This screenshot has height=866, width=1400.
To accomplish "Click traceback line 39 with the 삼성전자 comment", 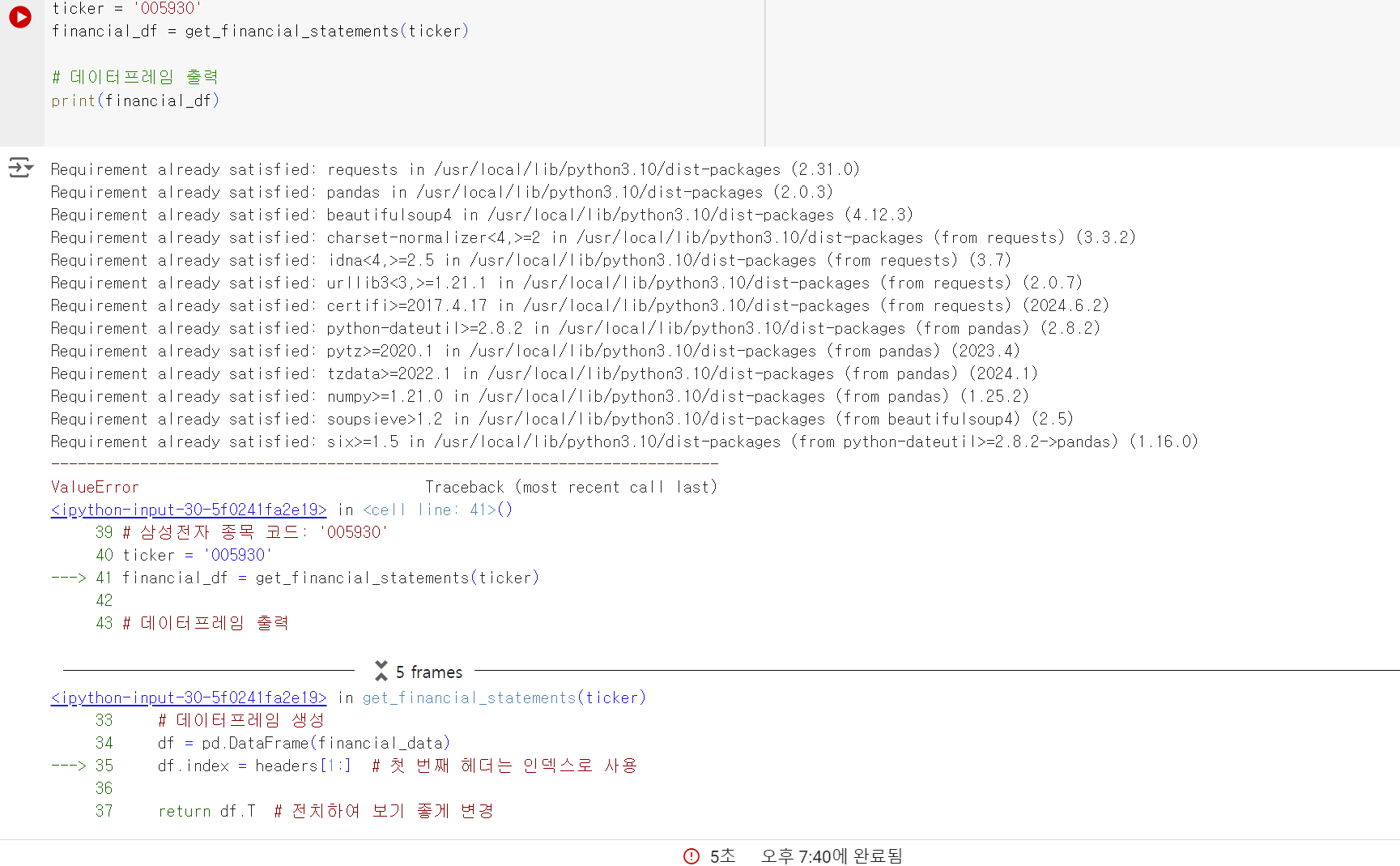I will [x=241, y=532].
